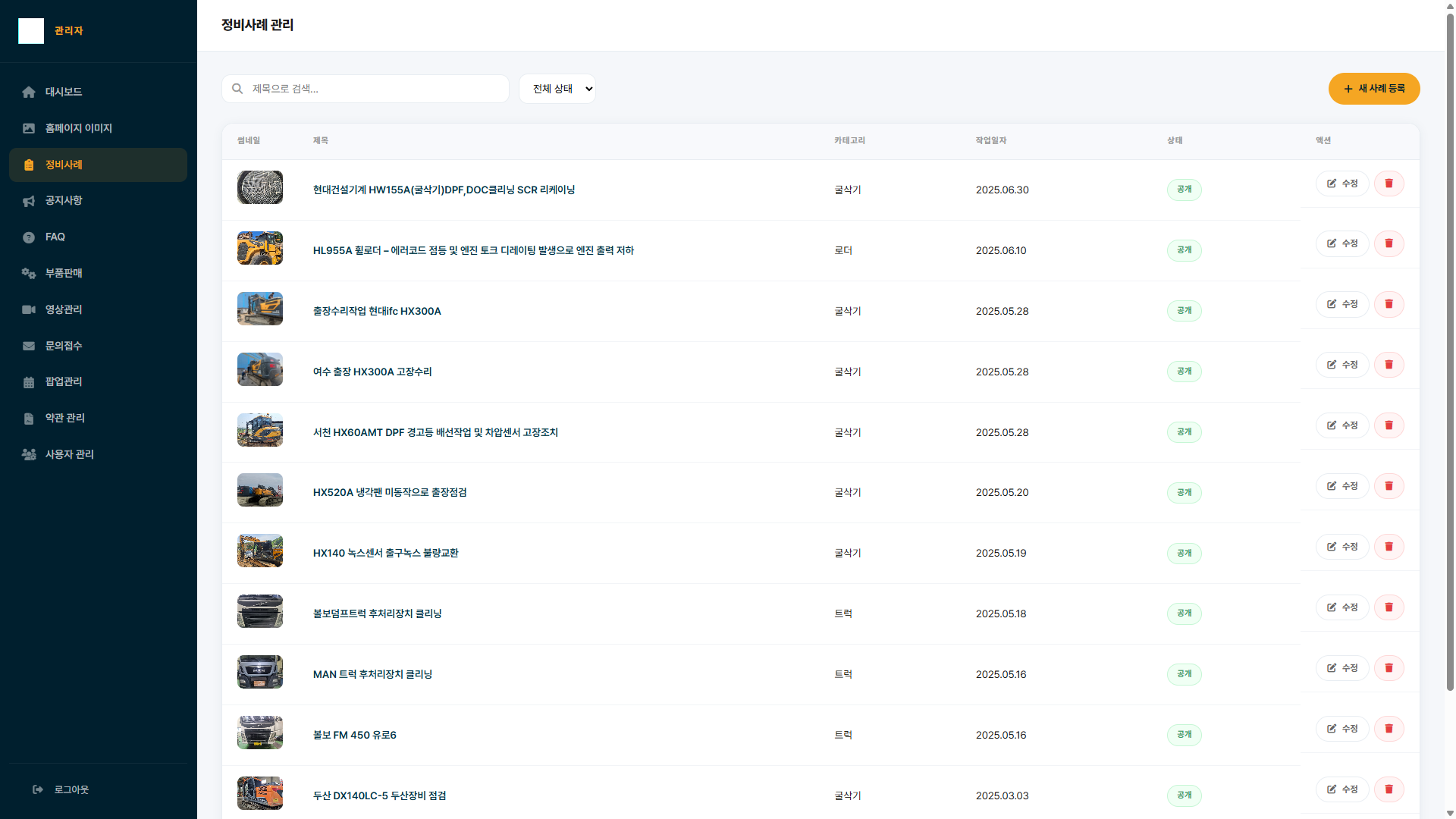This screenshot has height=819, width=1456.
Task: Click the 부품판매 gears icon
Action: [x=29, y=273]
